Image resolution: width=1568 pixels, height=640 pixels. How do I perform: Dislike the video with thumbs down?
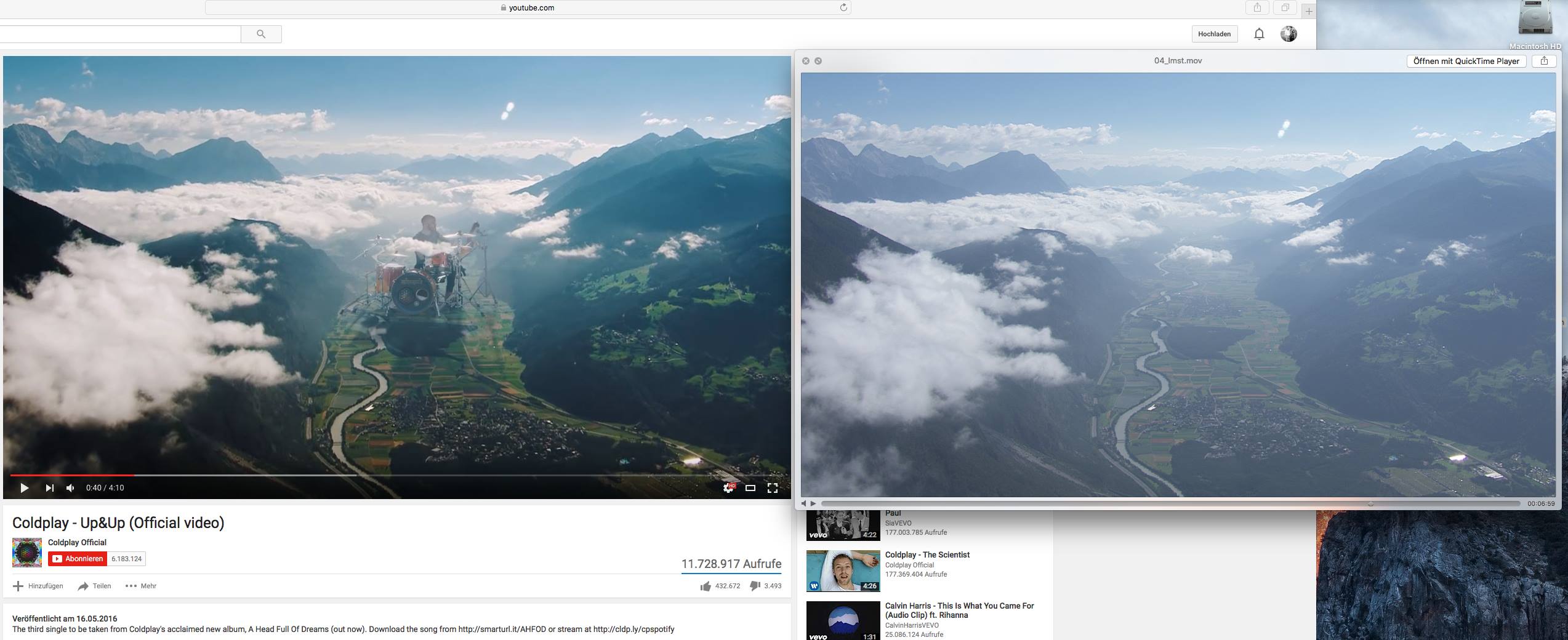[755, 586]
